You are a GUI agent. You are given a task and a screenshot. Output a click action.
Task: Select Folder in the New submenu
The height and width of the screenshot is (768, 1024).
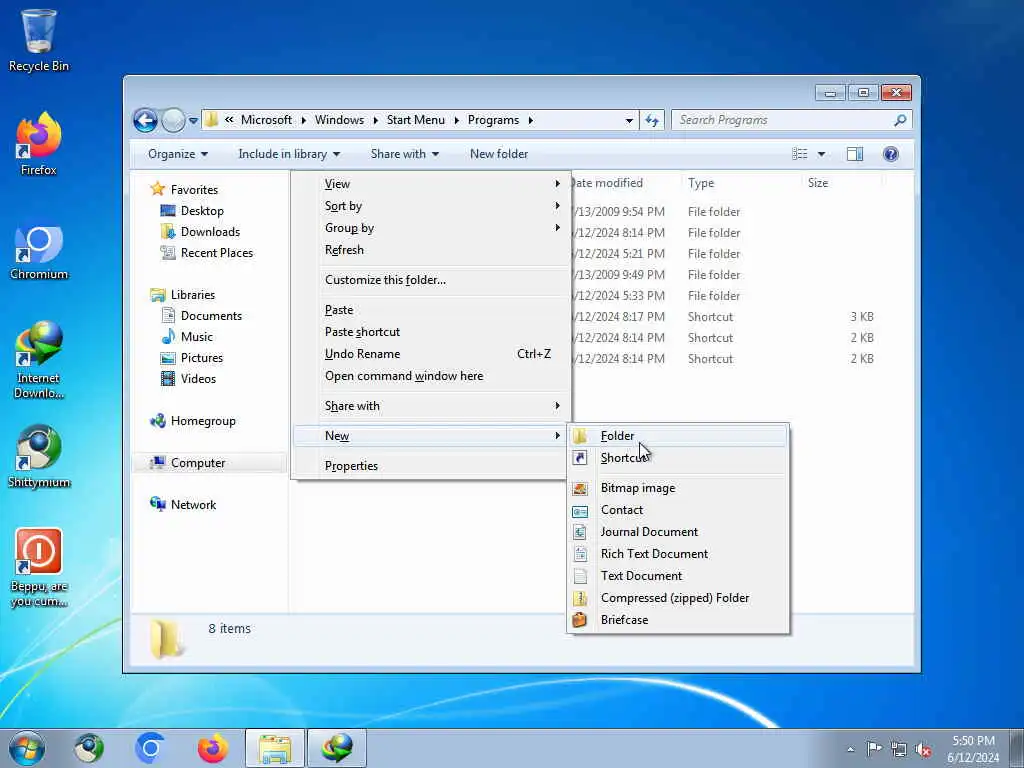point(678,436)
